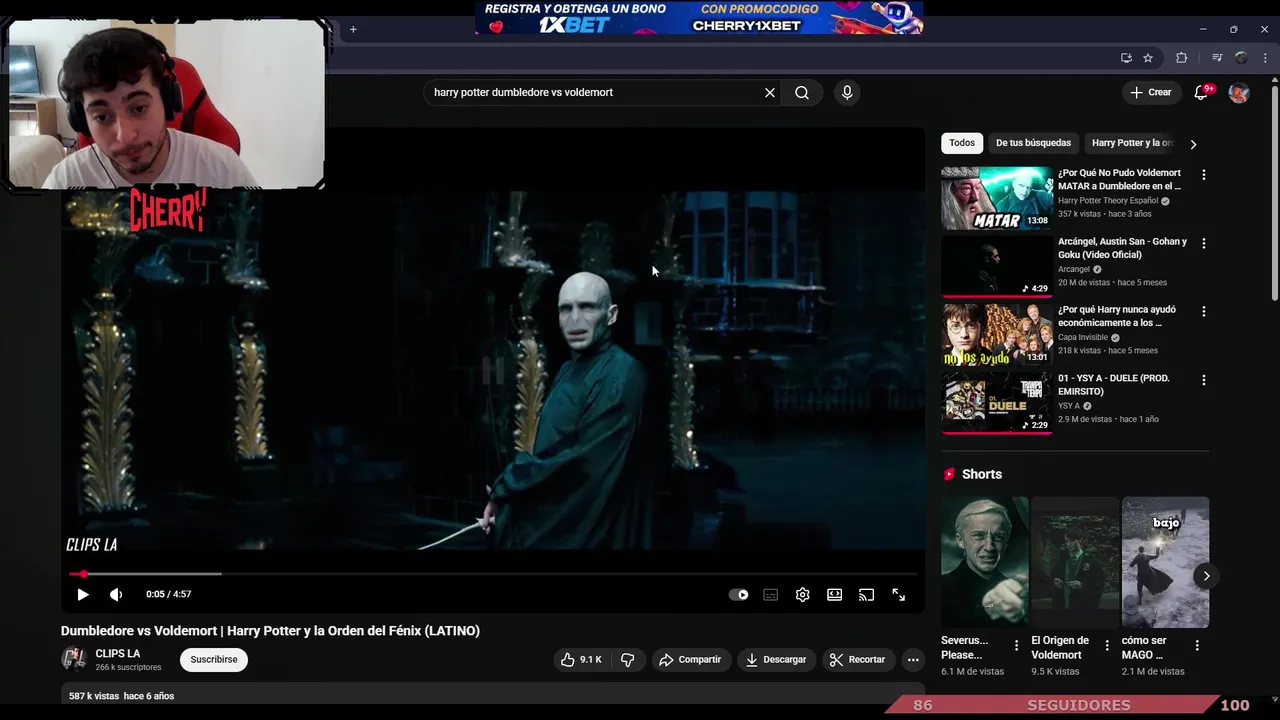The height and width of the screenshot is (720, 1280).
Task: Open the CLIPS LA channel avatar
Action: tap(74, 659)
